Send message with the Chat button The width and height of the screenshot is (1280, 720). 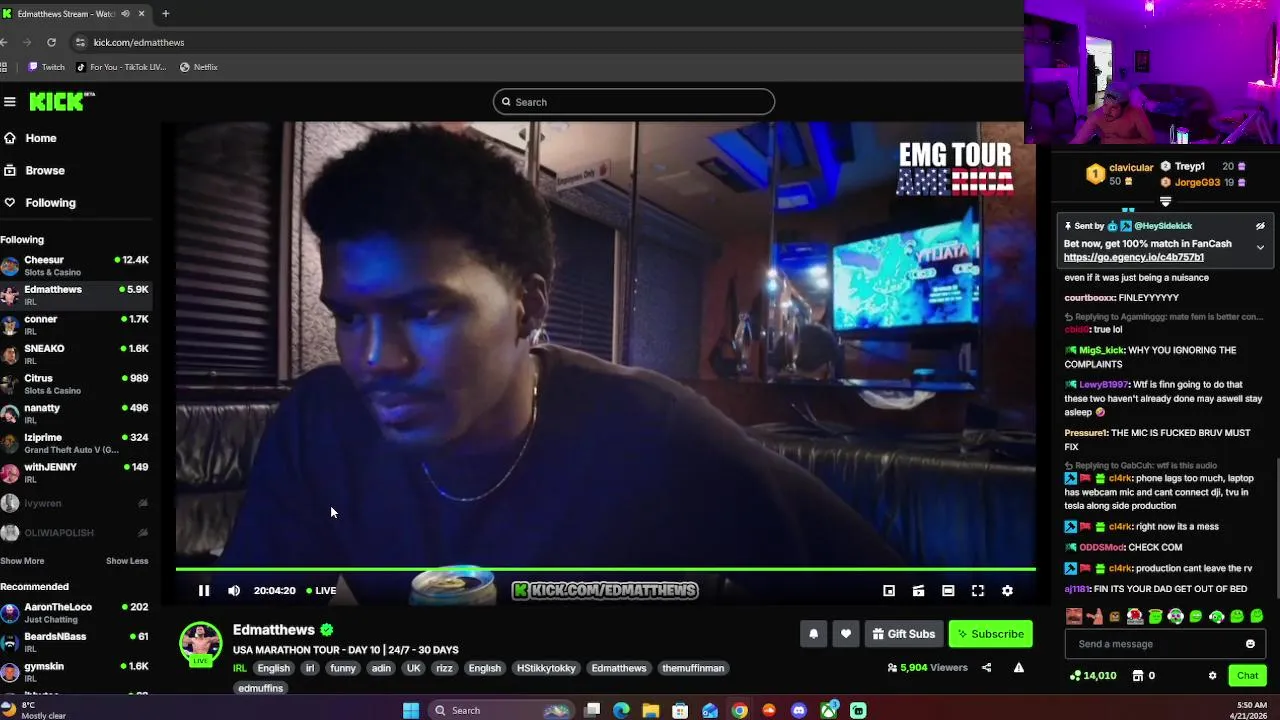(x=1248, y=676)
